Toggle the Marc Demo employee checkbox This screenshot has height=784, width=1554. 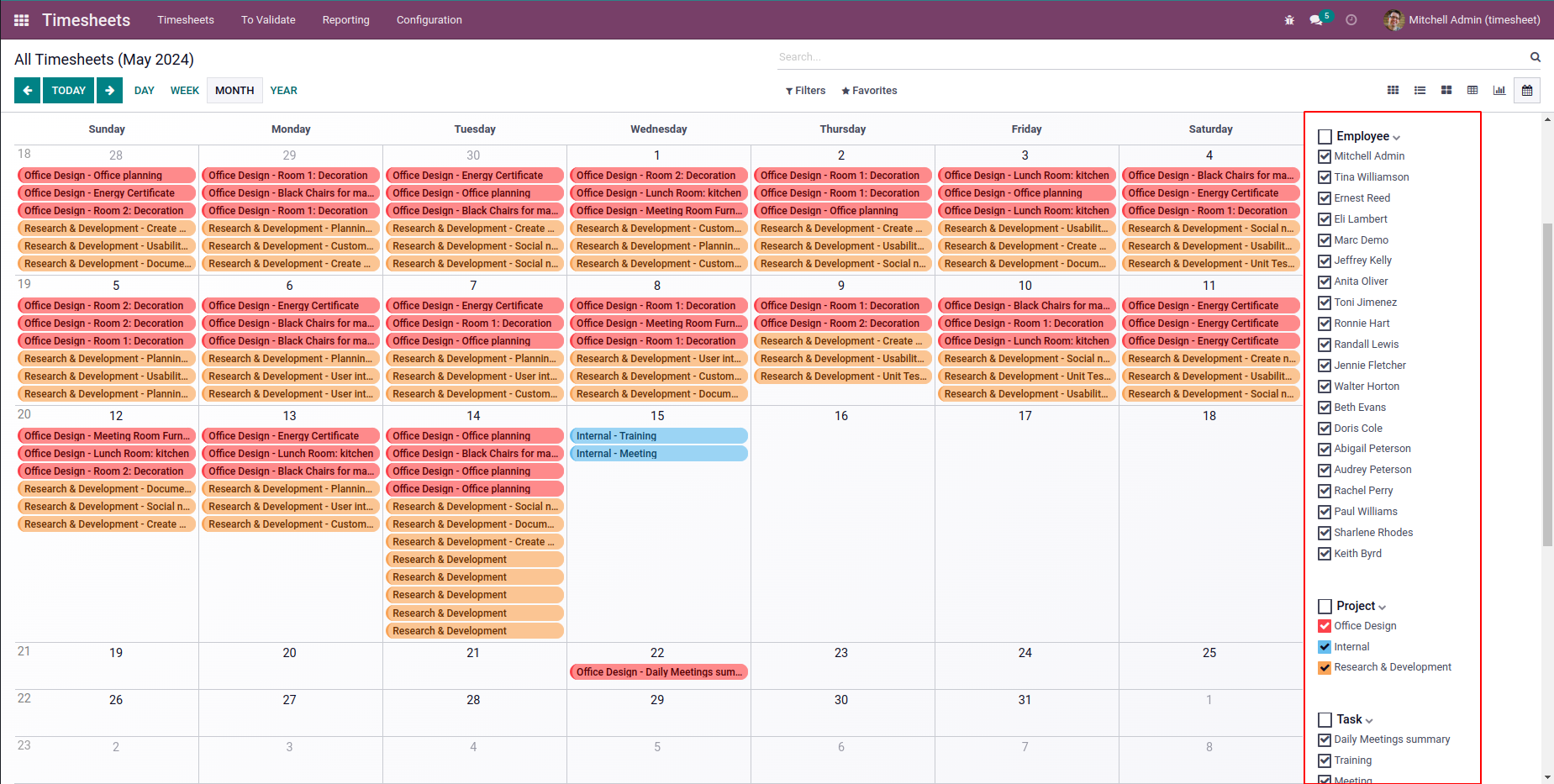(x=1325, y=240)
